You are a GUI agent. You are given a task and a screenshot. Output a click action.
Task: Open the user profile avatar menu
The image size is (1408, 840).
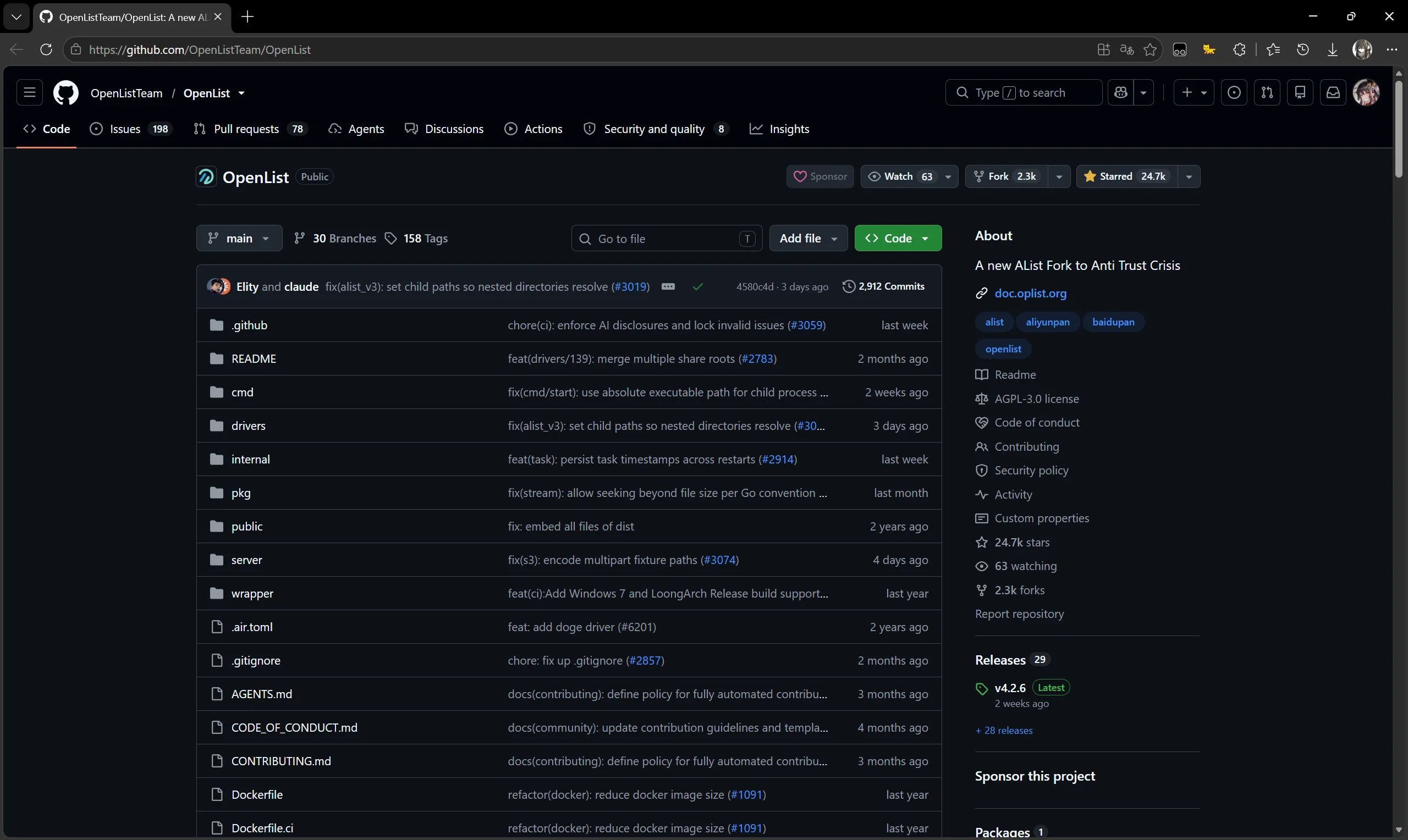[1366, 93]
